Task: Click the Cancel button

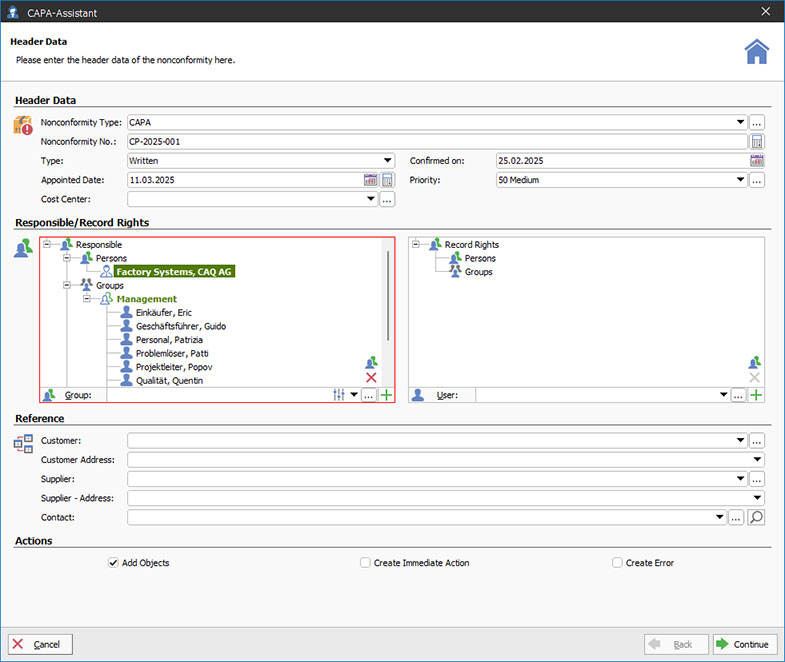Action: coord(41,644)
